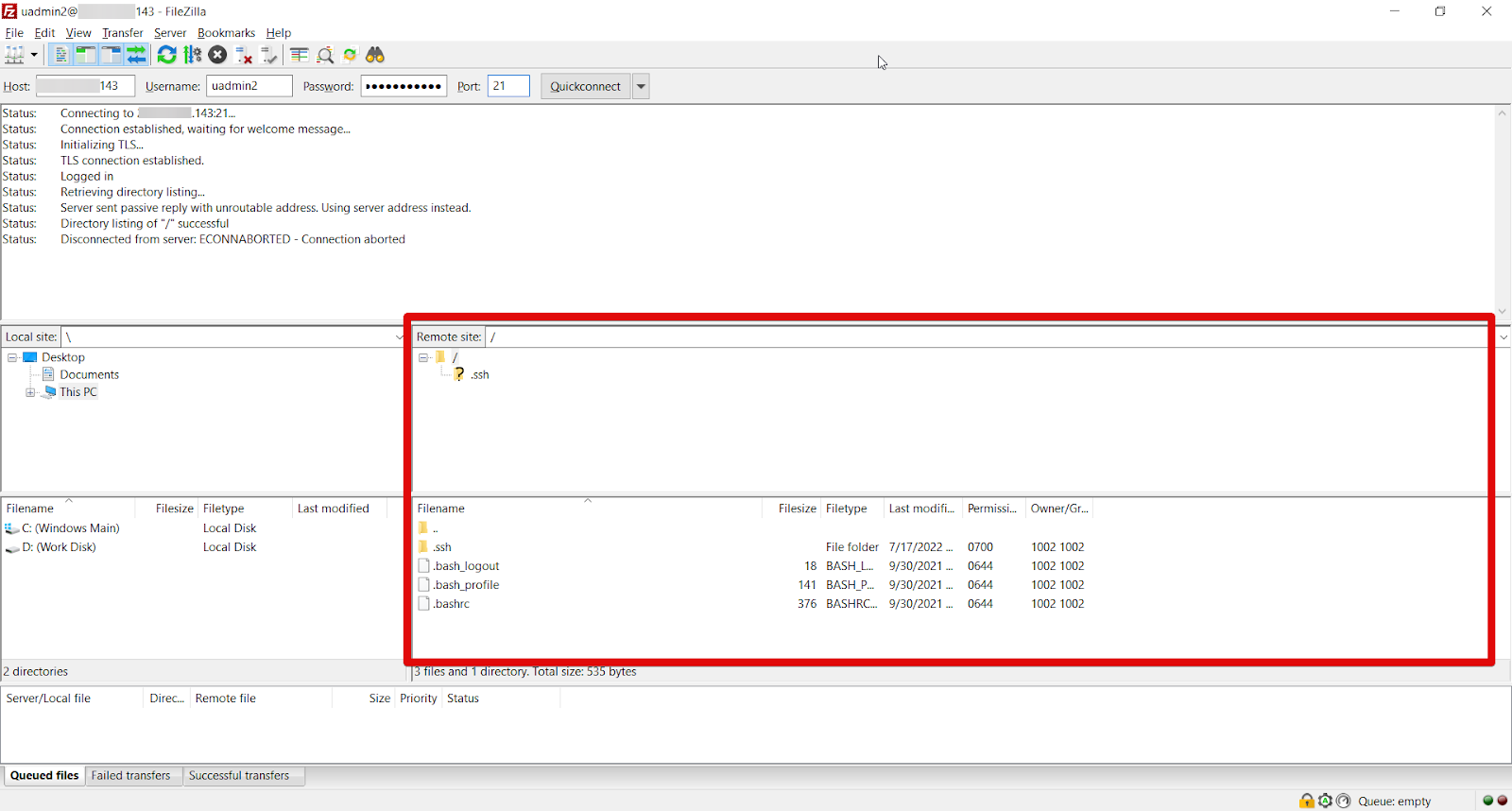The width and height of the screenshot is (1512, 811).
Task: Select the parent directory entry in remote list
Action: coord(436,528)
